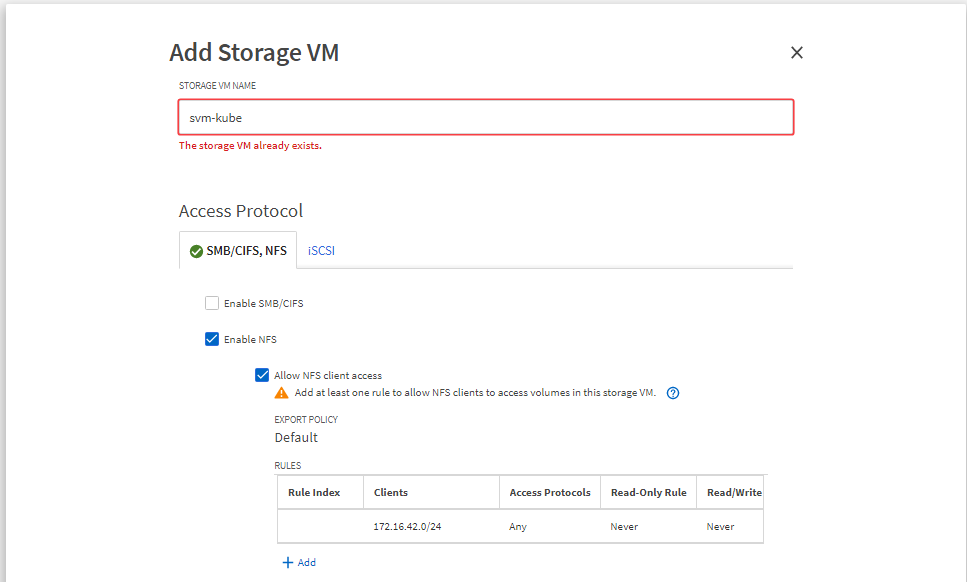Click the Default export policy text

[296, 438]
